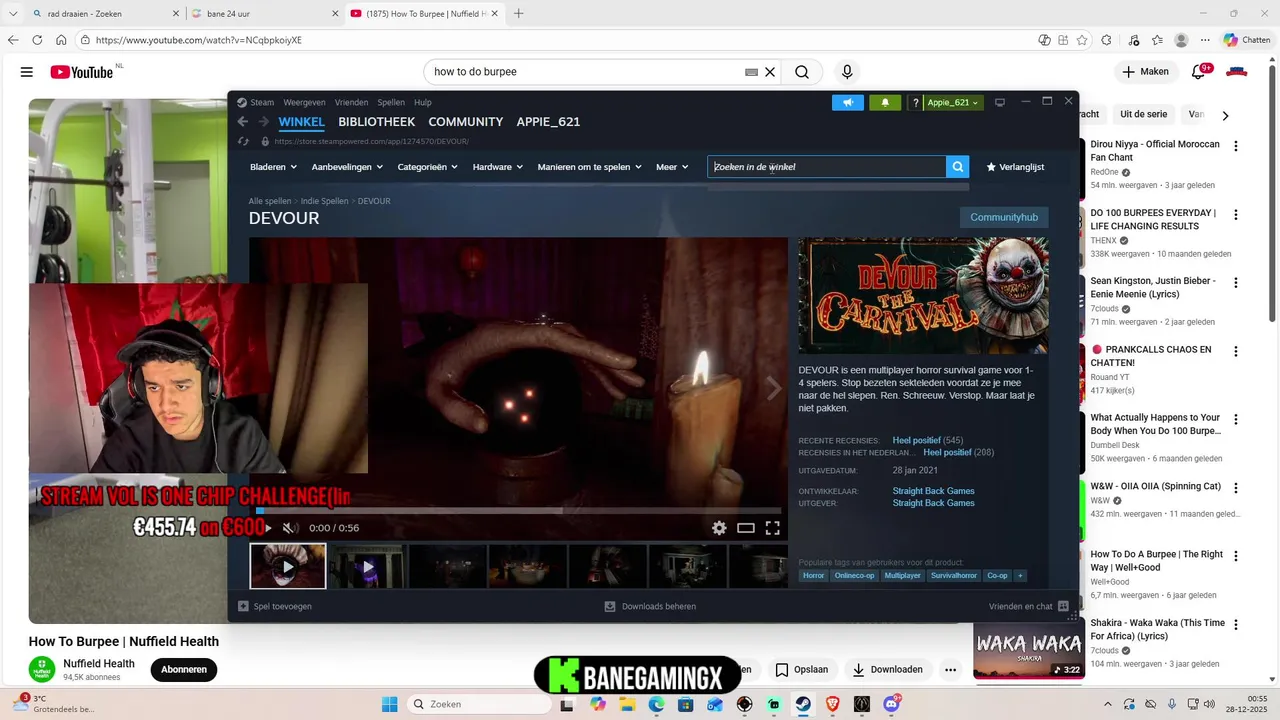
Task: Click the Steam store search magnifier button
Action: pyautogui.click(x=958, y=167)
